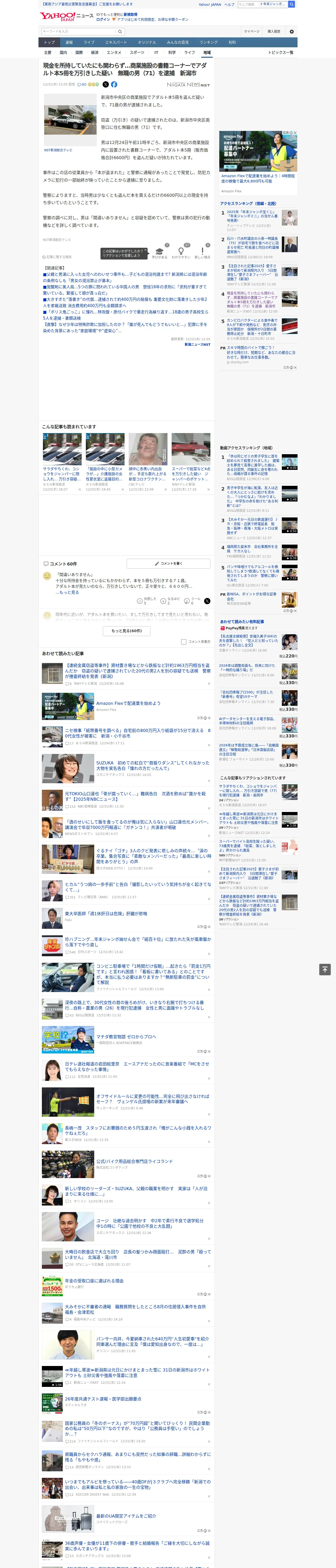The height and width of the screenshot is (1568, 336).
Task: Open ライブ tab in dark navigation bar
Action: point(89,43)
